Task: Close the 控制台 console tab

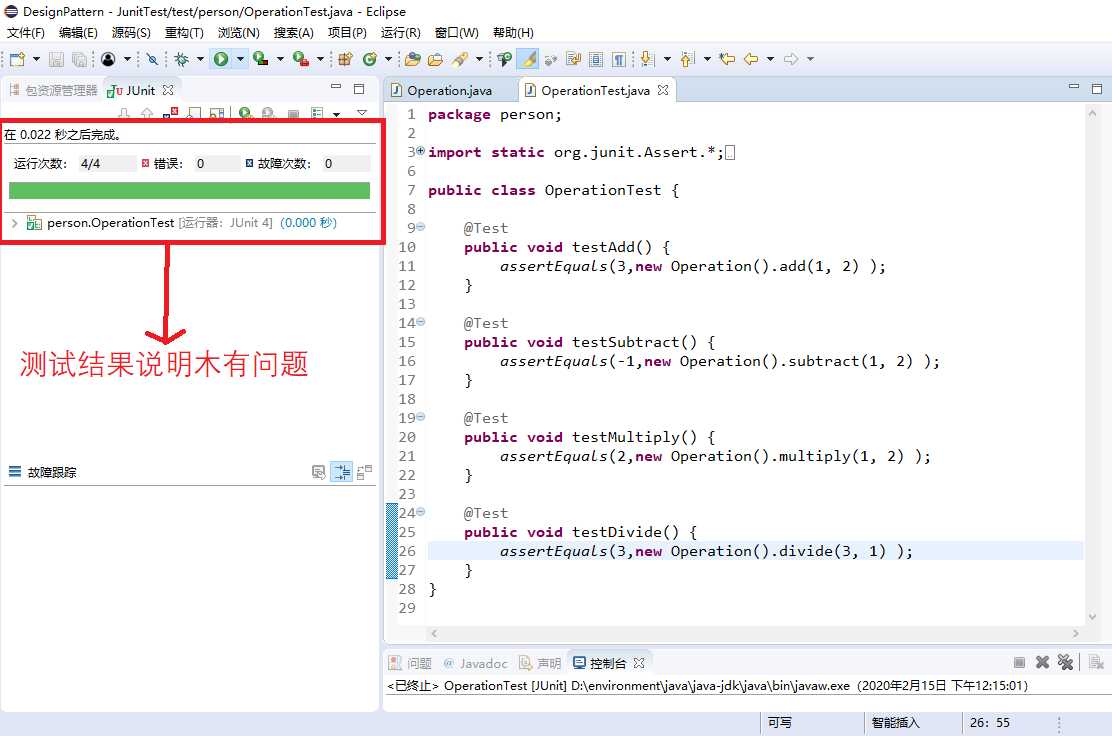Action: tap(639, 663)
